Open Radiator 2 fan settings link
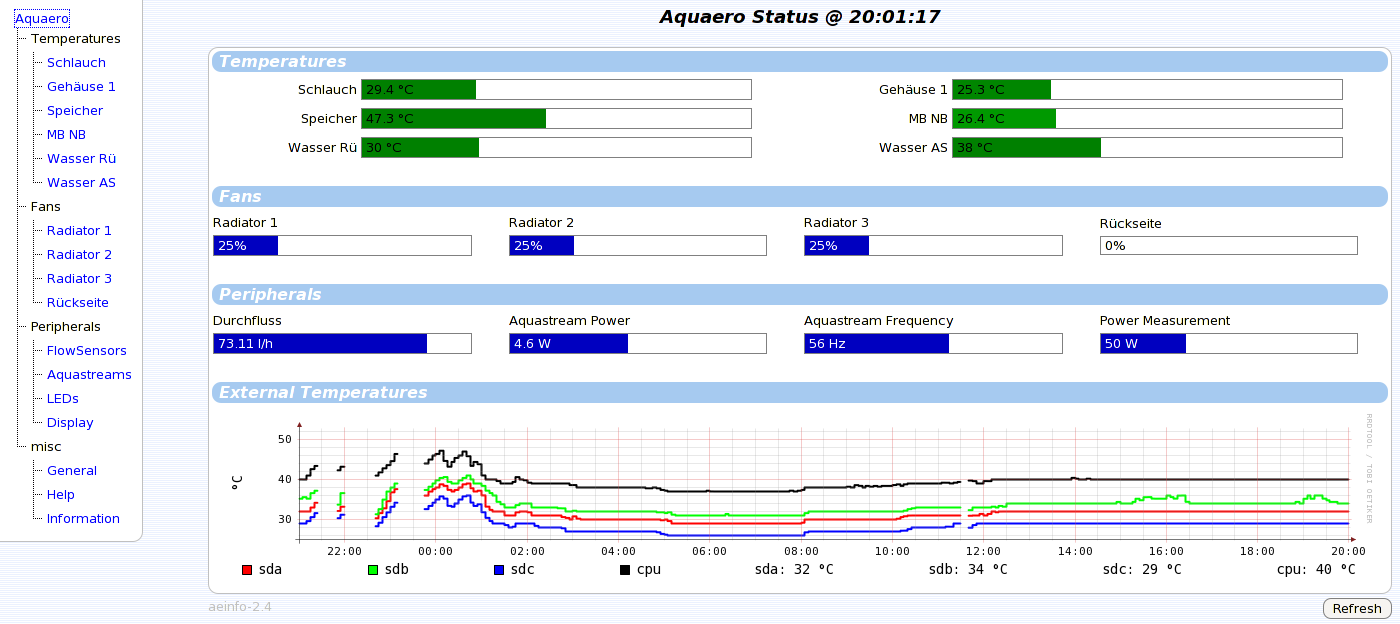Image resolution: width=1400 pixels, height=624 pixels. [79, 254]
